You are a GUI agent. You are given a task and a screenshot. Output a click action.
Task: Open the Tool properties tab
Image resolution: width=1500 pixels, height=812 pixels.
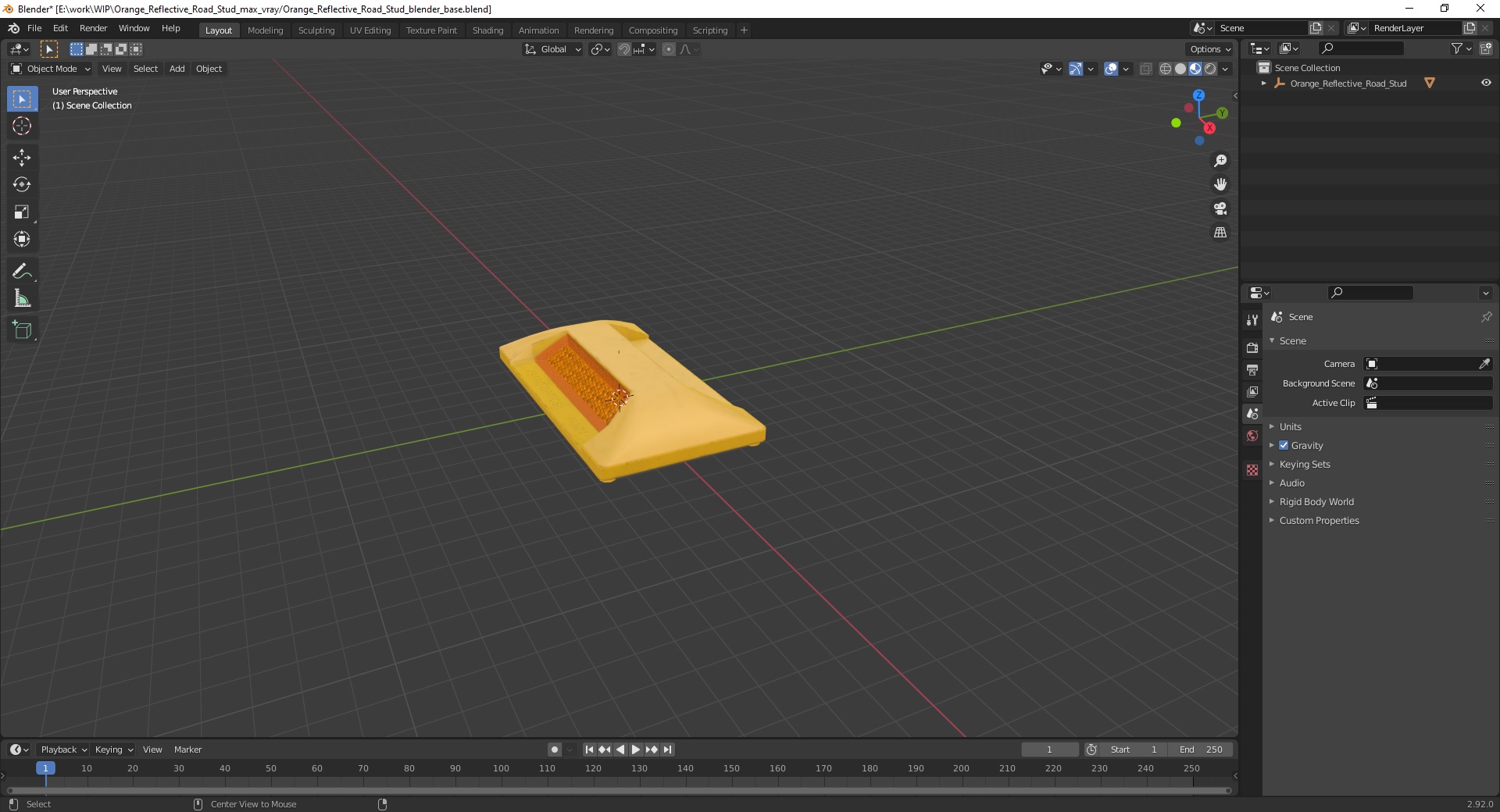pos(1252,320)
